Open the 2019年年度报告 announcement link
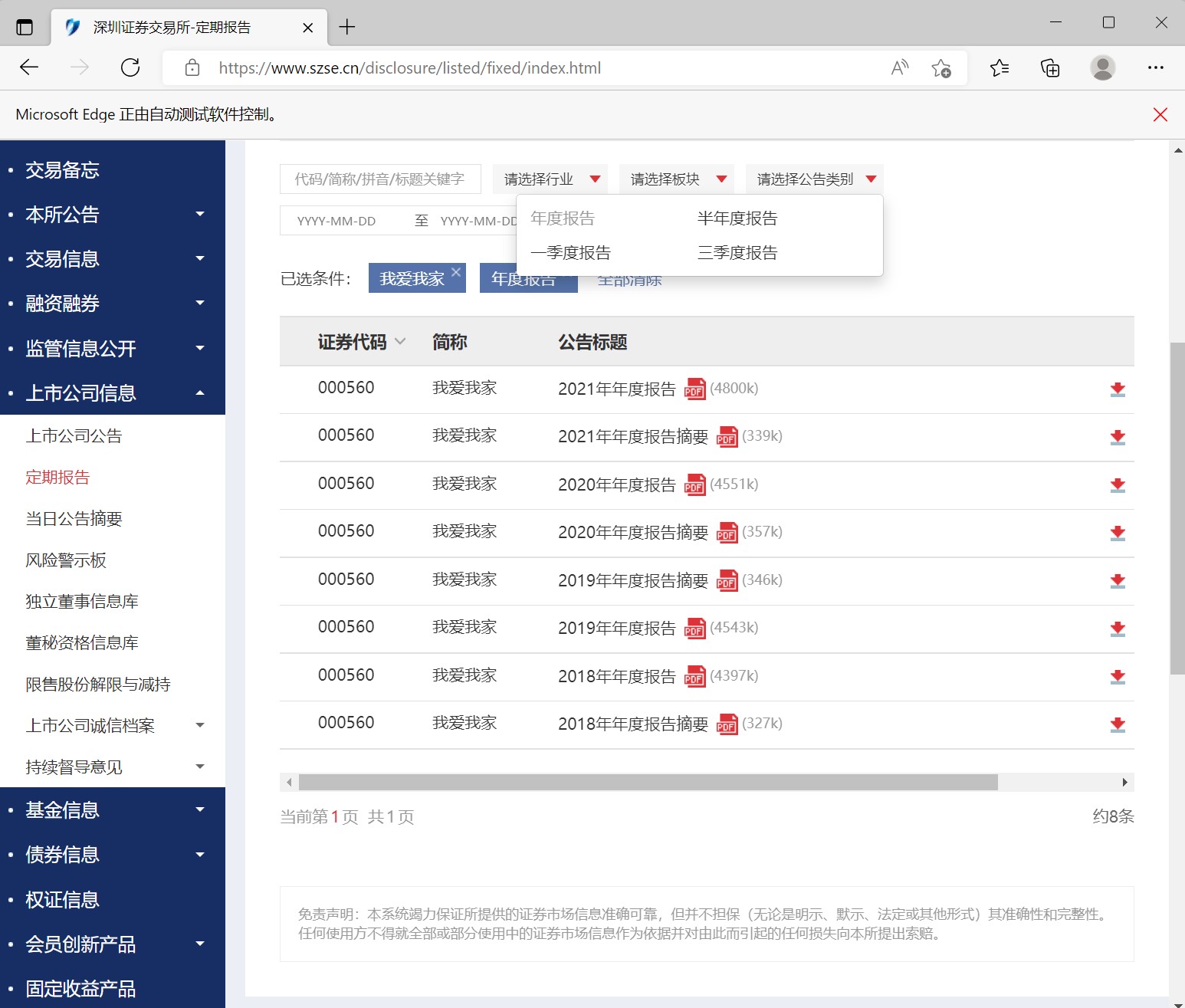Viewport: 1185px width, 1008px height. (617, 628)
